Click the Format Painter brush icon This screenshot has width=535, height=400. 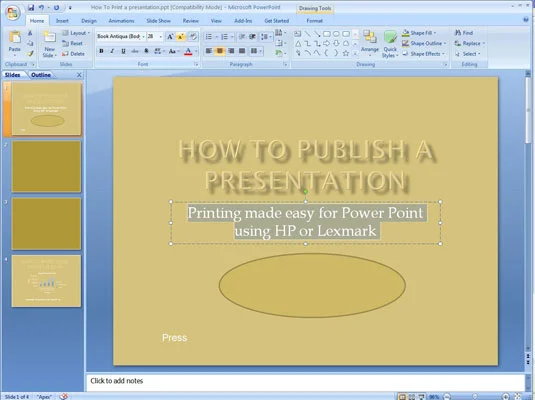pos(30,54)
